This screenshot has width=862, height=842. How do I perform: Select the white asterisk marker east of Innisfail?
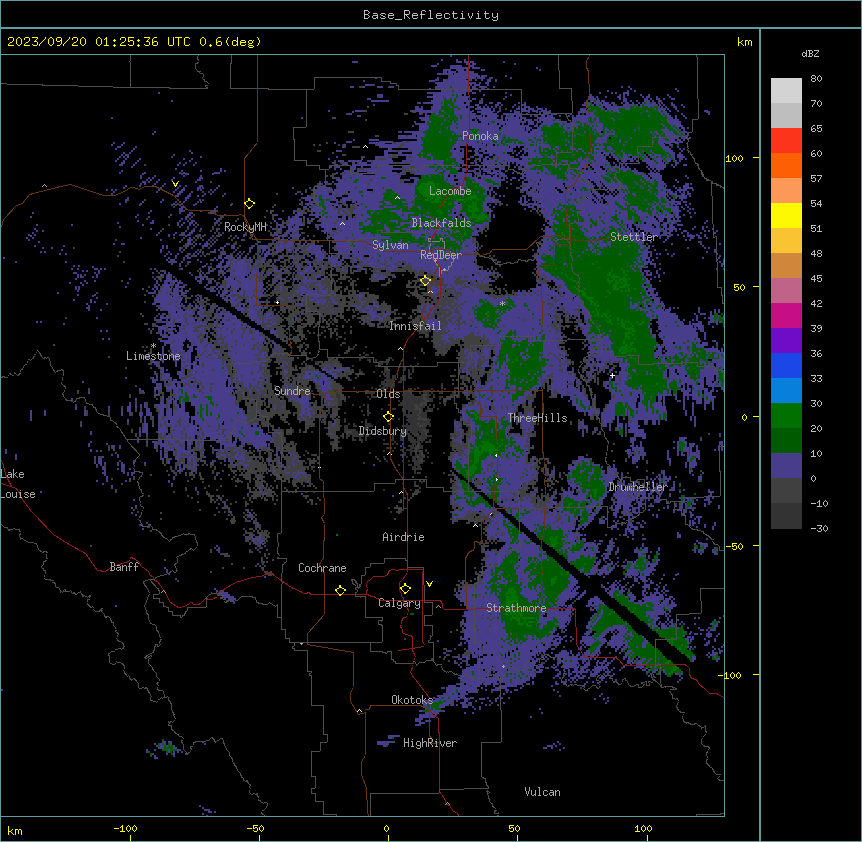pos(502,303)
